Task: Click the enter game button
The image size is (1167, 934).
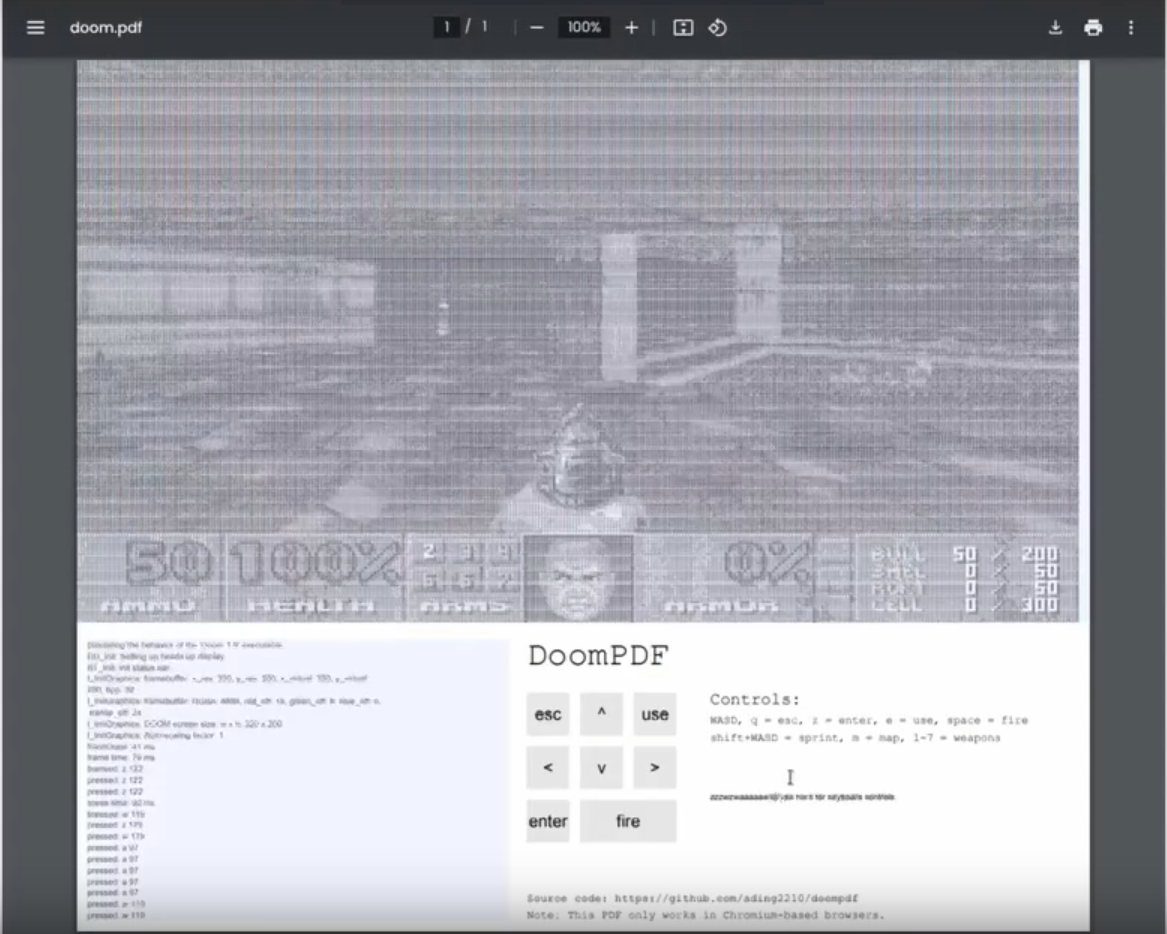Action: [548, 821]
